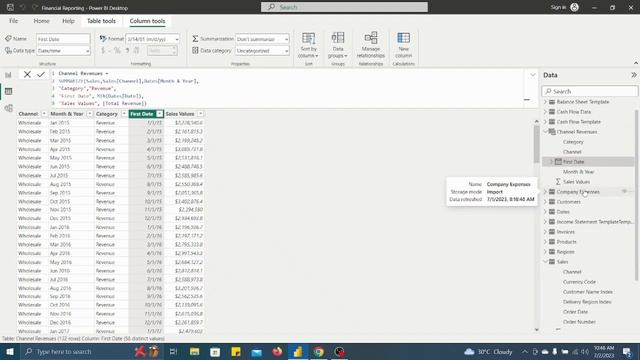The width and height of the screenshot is (640, 360).
Task: Expand Cash Flow Data table
Action: pos(545,112)
